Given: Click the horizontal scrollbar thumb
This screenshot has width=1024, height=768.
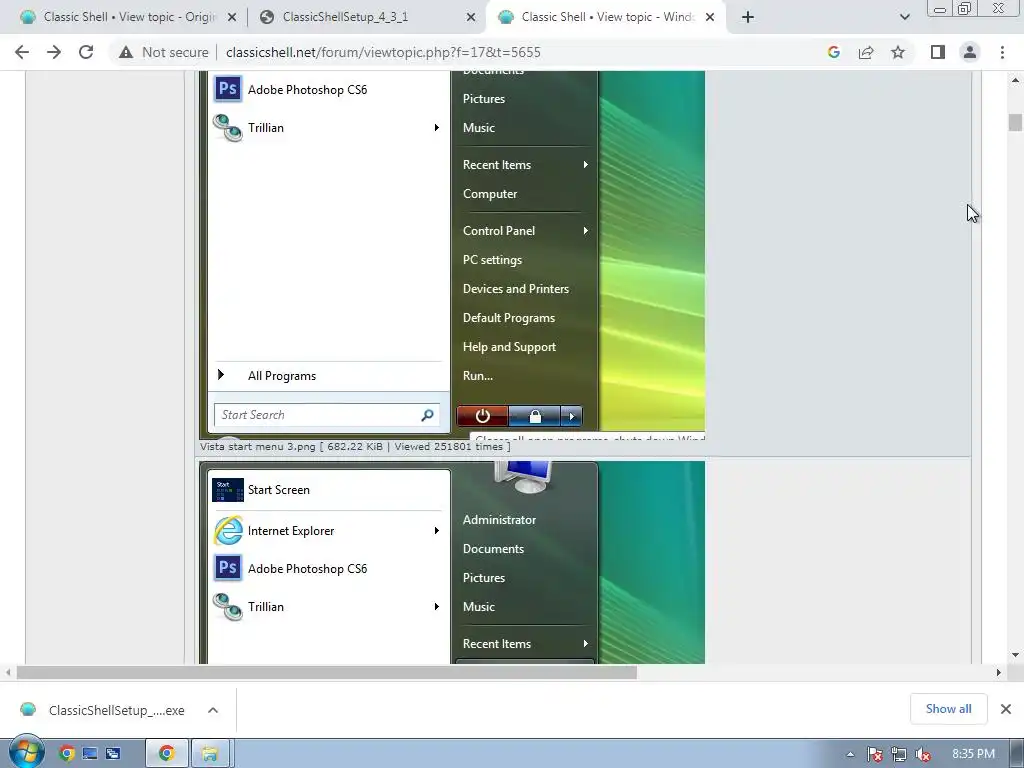Looking at the screenshot, I should coord(327,672).
